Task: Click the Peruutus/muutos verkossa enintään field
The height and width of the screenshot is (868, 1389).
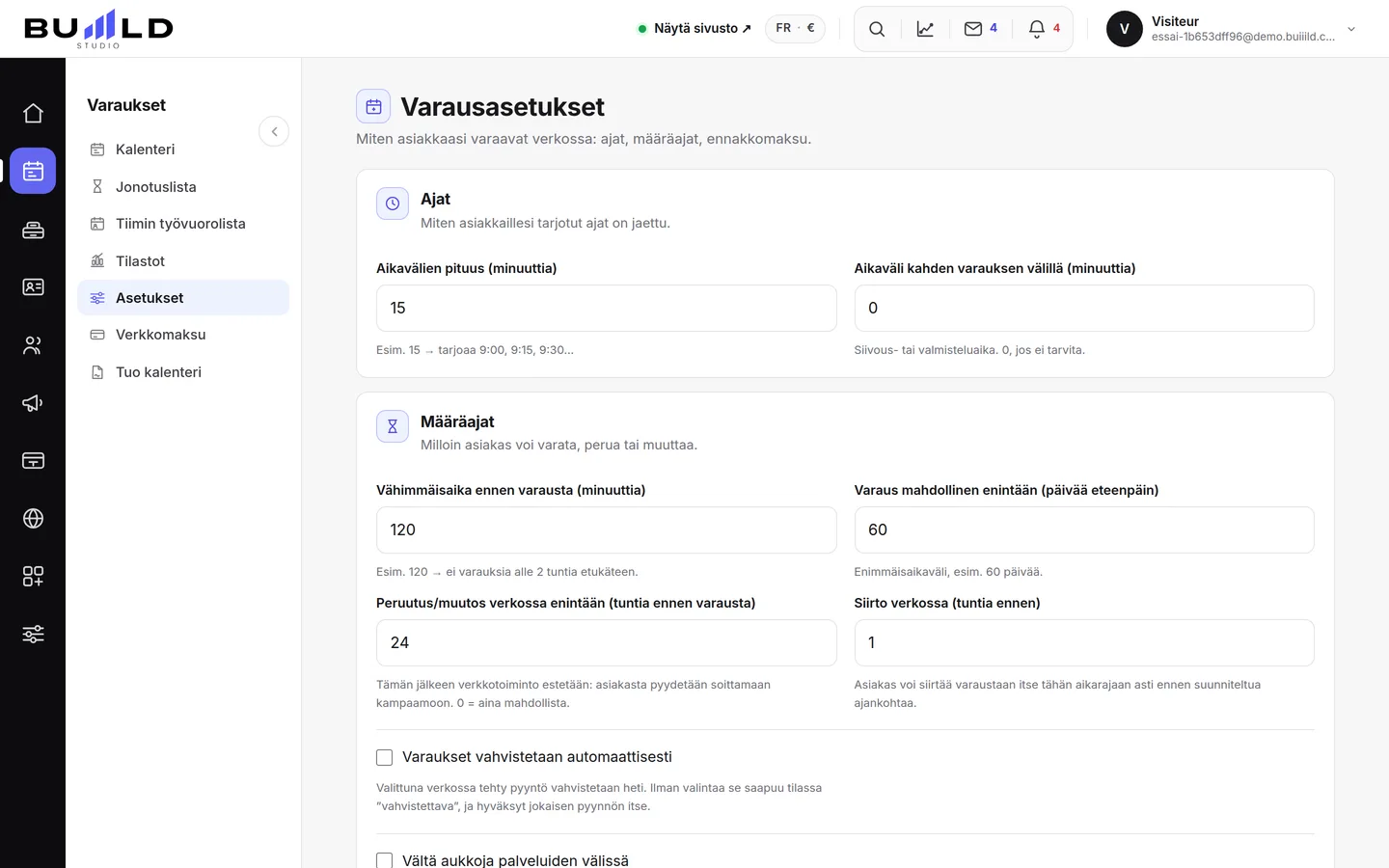Action: point(606,642)
